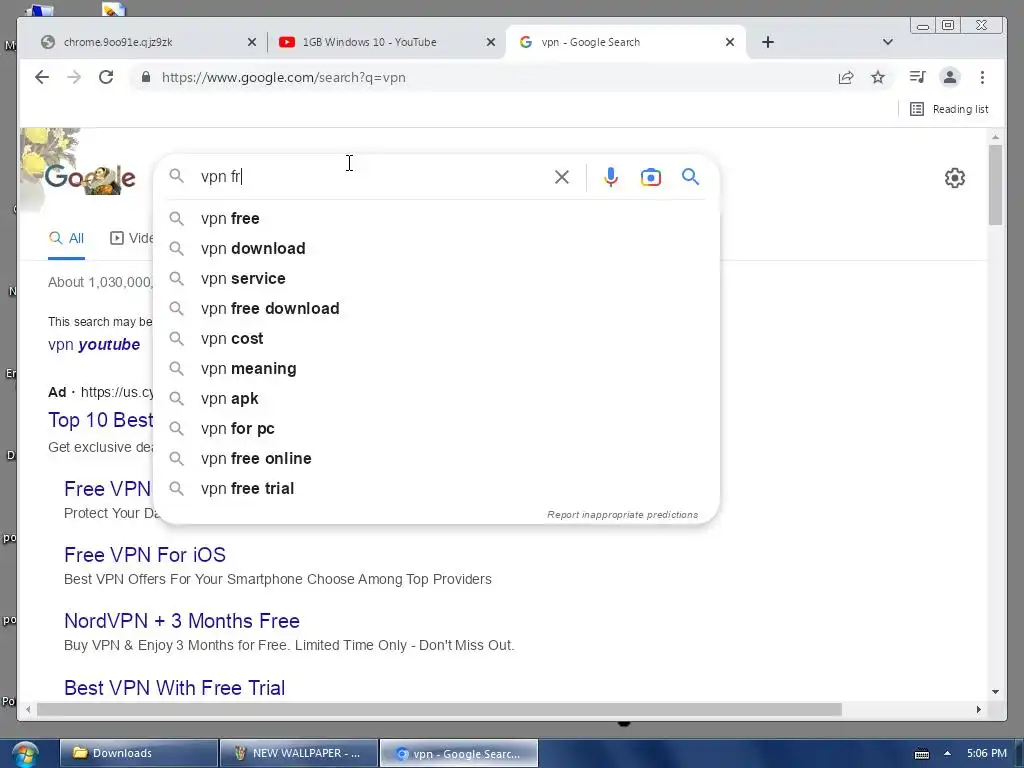Open the 'vpn youtube' suggested search link

pyautogui.click(x=94, y=344)
